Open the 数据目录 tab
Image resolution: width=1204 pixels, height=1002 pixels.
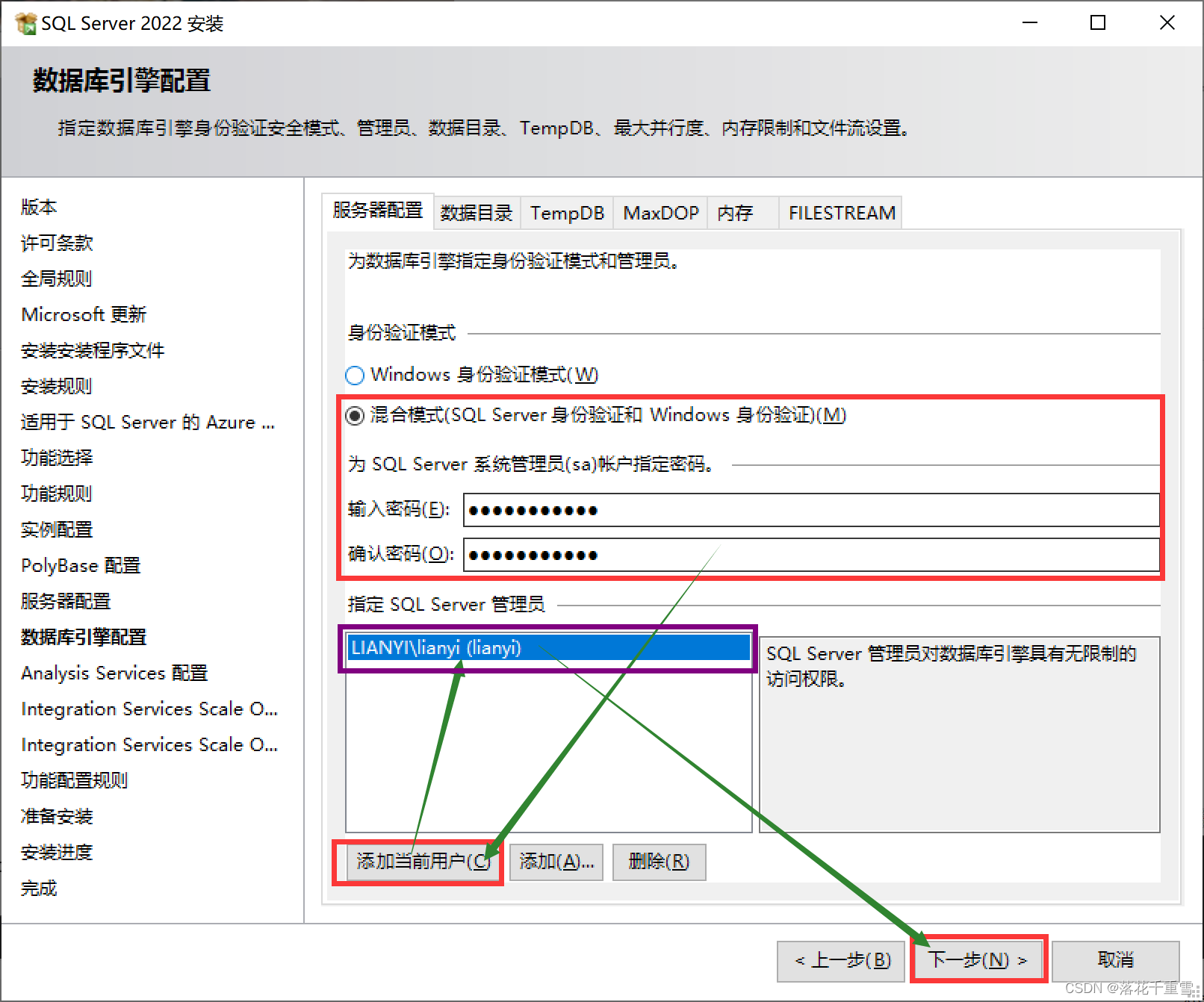477,213
